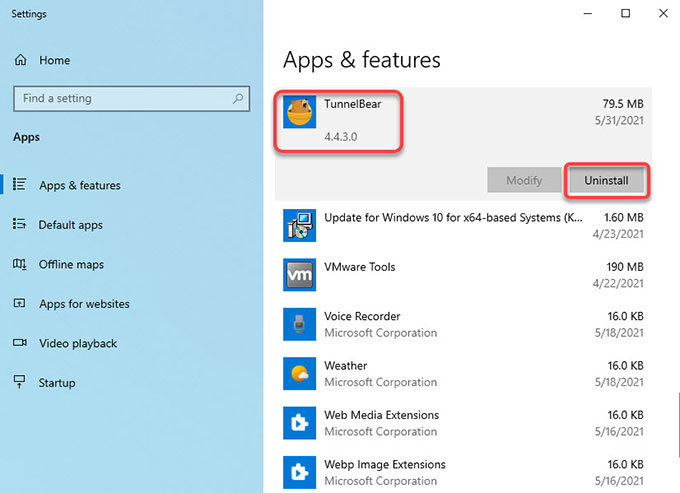The width and height of the screenshot is (680, 493).
Task: Click the TunnelBear bear app icon
Action: 299,112
